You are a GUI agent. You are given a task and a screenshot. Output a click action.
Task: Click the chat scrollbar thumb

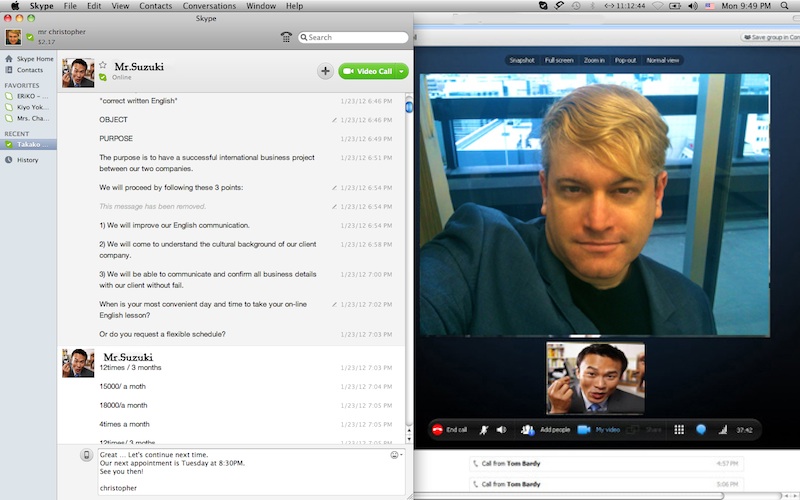tap(409, 107)
